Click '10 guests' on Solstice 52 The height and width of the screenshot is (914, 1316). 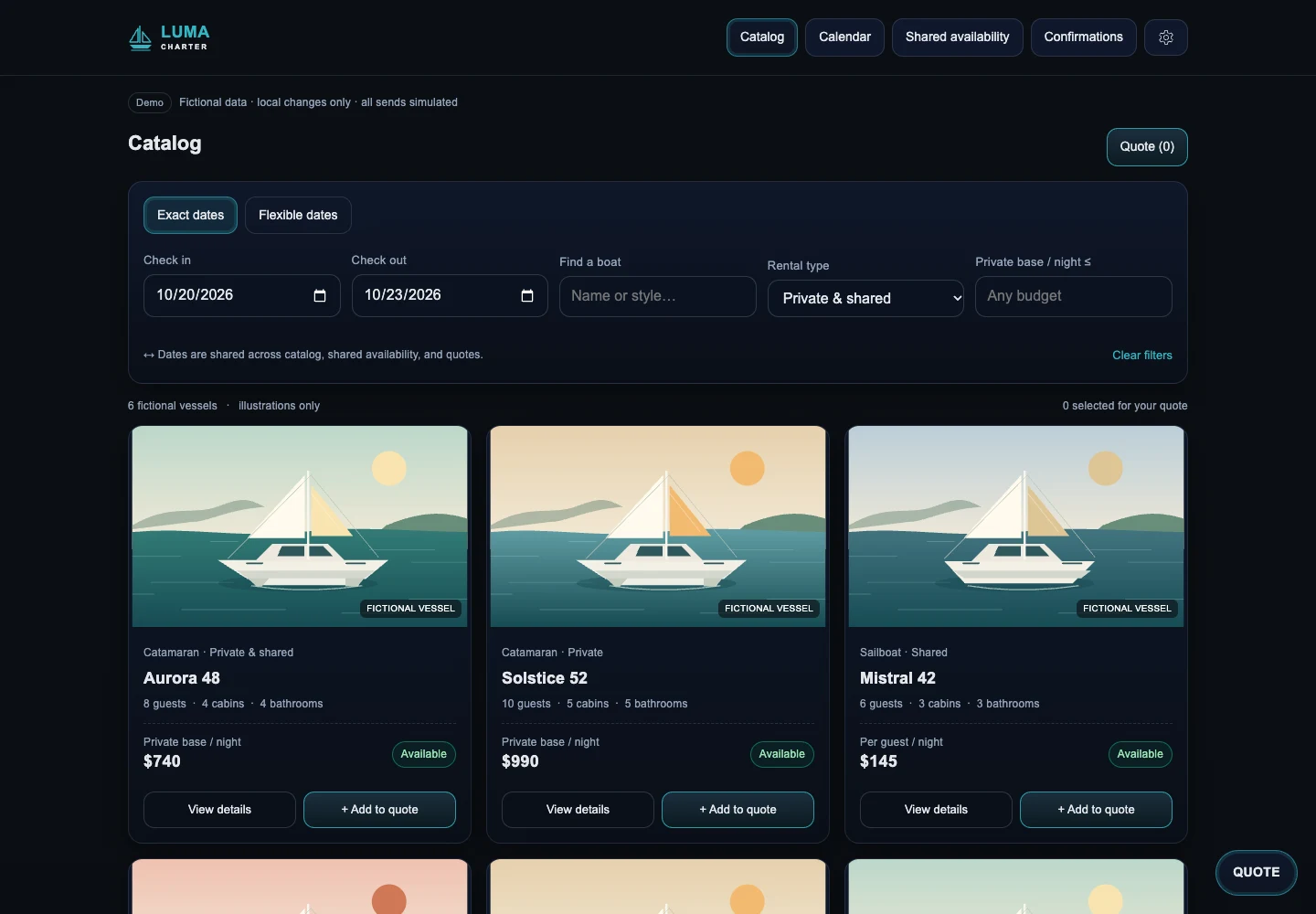(526, 704)
